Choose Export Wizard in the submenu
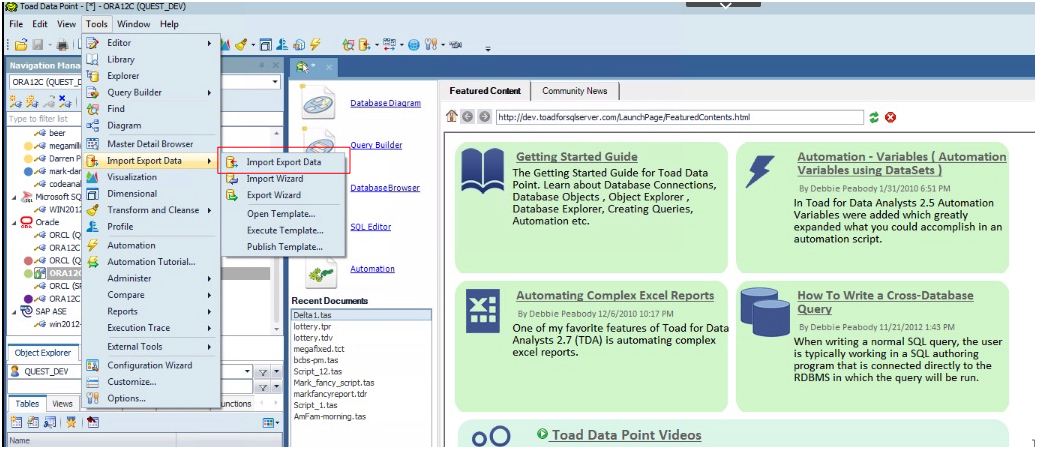The width and height of the screenshot is (1037, 449). 273,195
